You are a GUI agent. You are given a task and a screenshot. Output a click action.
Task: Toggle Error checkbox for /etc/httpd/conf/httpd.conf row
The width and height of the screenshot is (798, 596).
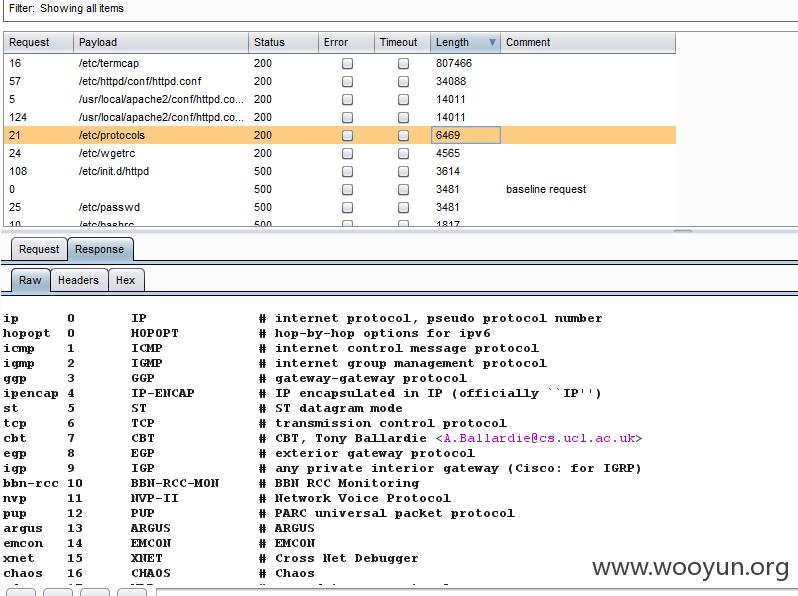(347, 81)
